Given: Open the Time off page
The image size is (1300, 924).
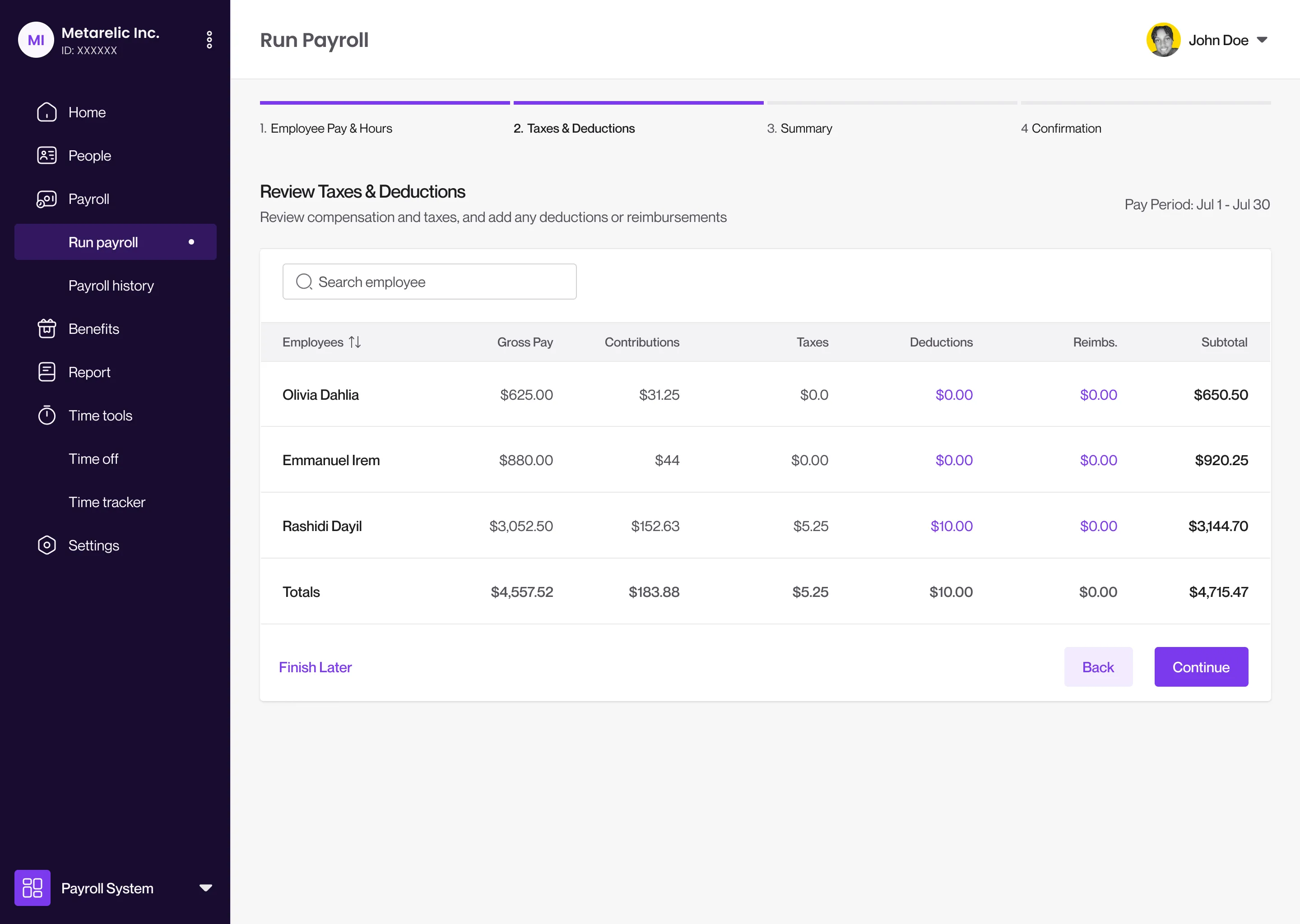Looking at the screenshot, I should click(x=93, y=458).
